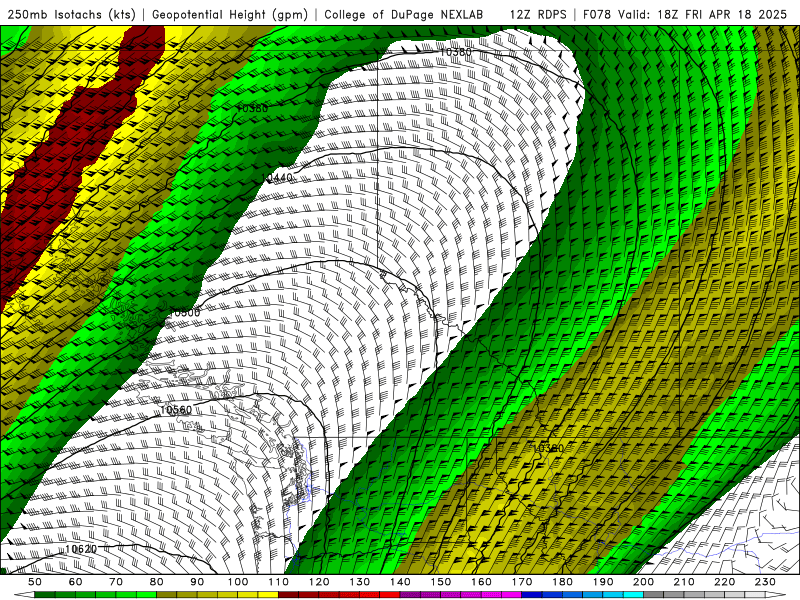
Task: Select the 10560 height contour label
Action: click(176, 410)
